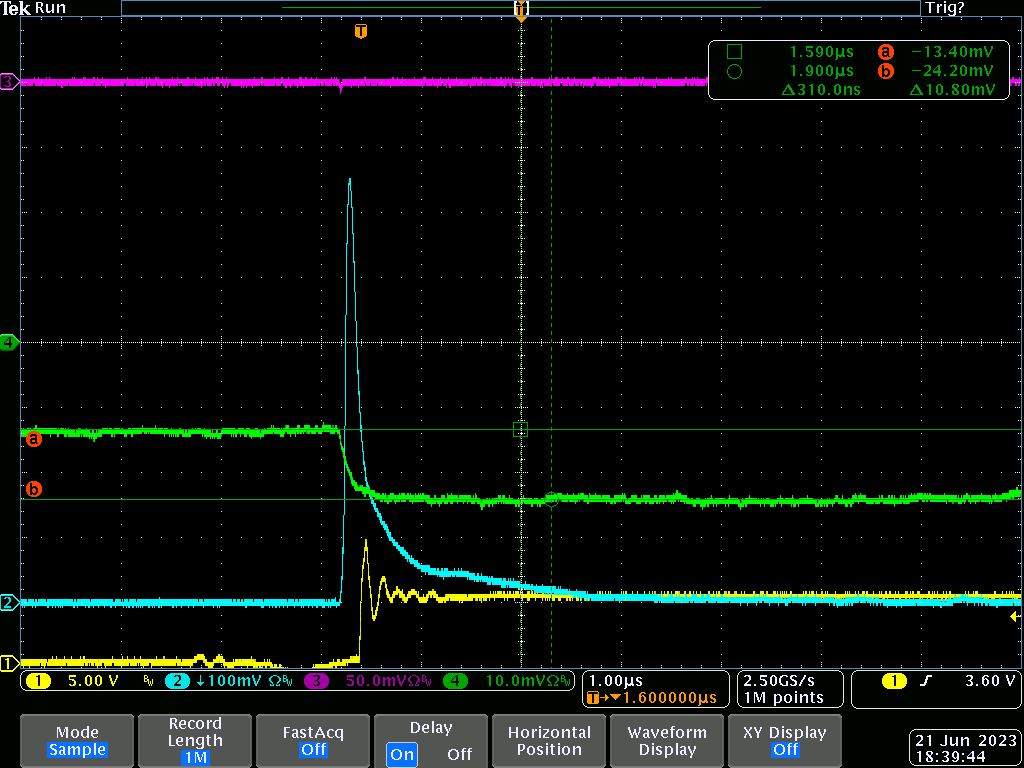The height and width of the screenshot is (768, 1024).
Task: Click the yellow trigger level arrow
Action: pyautogui.click(x=1016, y=617)
